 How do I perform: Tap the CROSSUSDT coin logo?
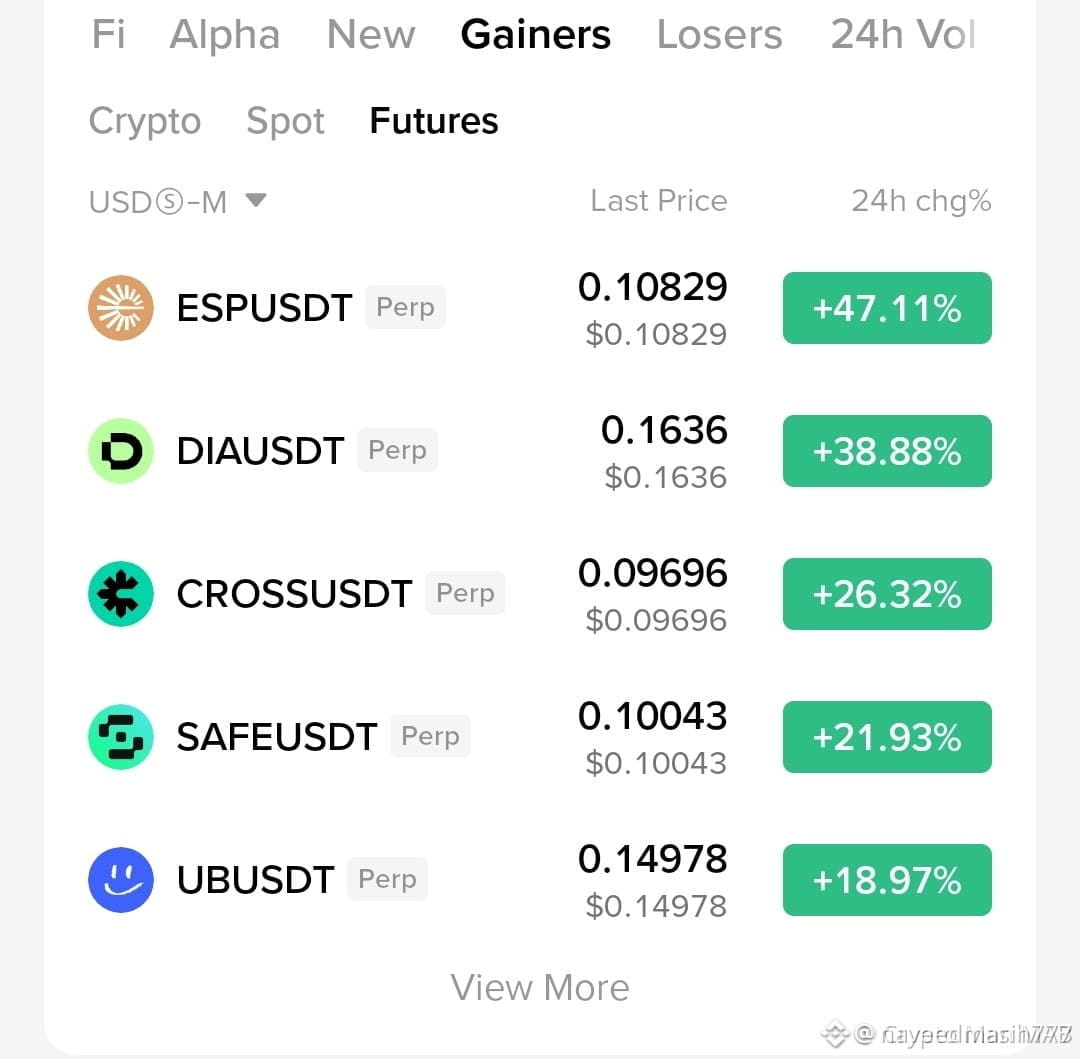[x=121, y=594]
